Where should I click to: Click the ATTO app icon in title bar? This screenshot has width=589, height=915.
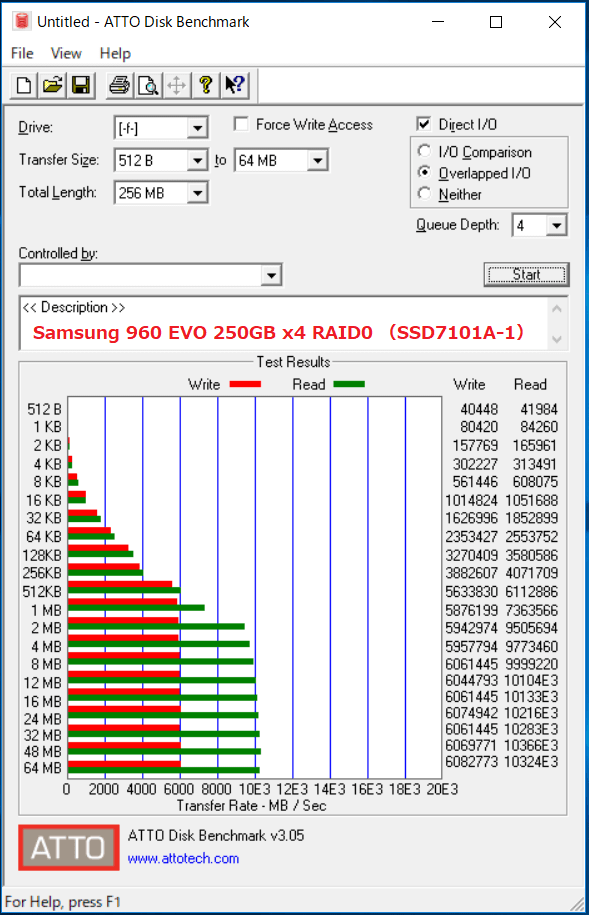coord(22,21)
